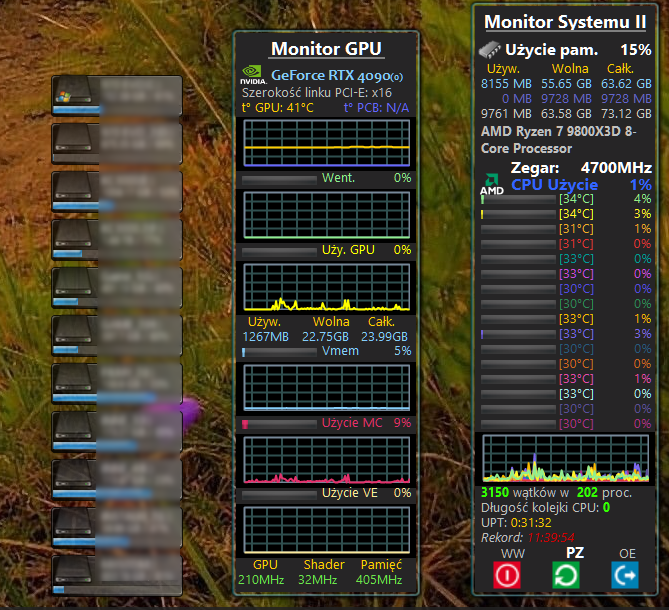Screen dimensions: 669x610
Task: Click the Użycie pam. 15% label
Action: point(578,50)
